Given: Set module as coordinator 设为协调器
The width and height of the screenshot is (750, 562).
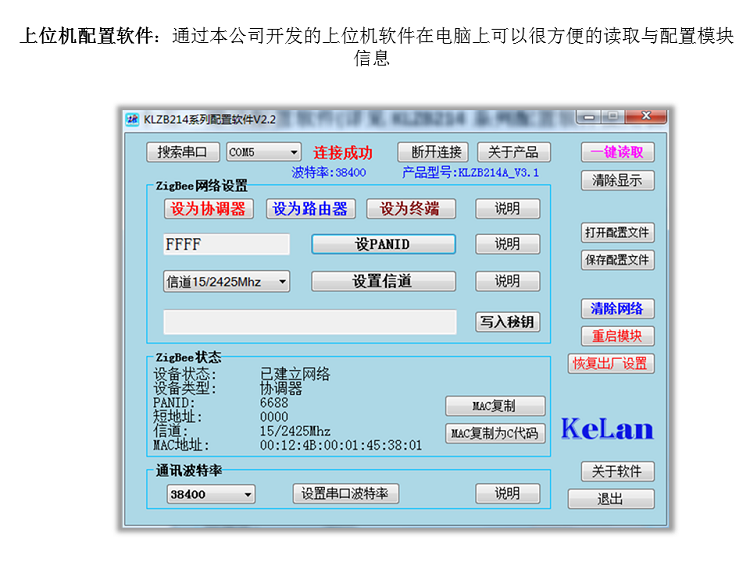Looking at the screenshot, I should 209,209.
